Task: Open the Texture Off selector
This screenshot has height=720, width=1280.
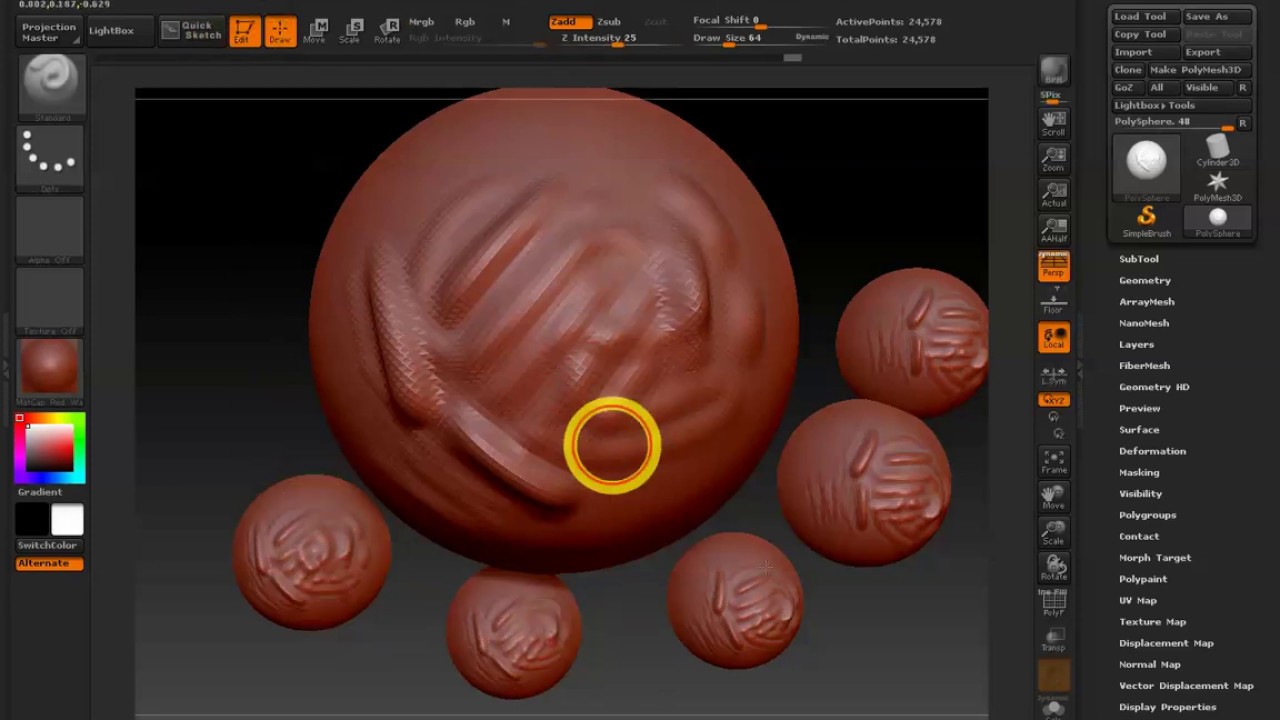Action: point(50,302)
